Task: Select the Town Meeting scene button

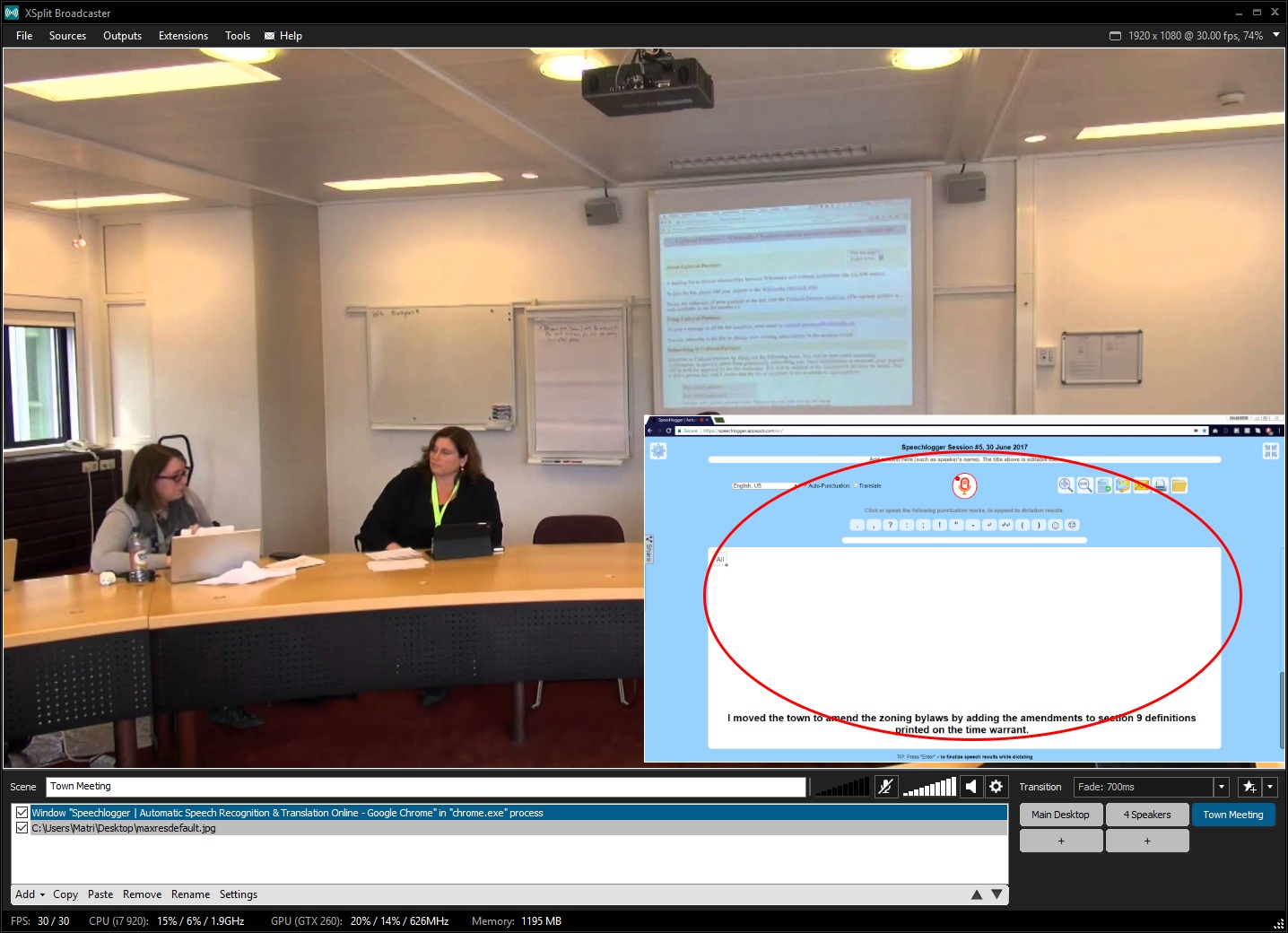Action: [x=1233, y=815]
